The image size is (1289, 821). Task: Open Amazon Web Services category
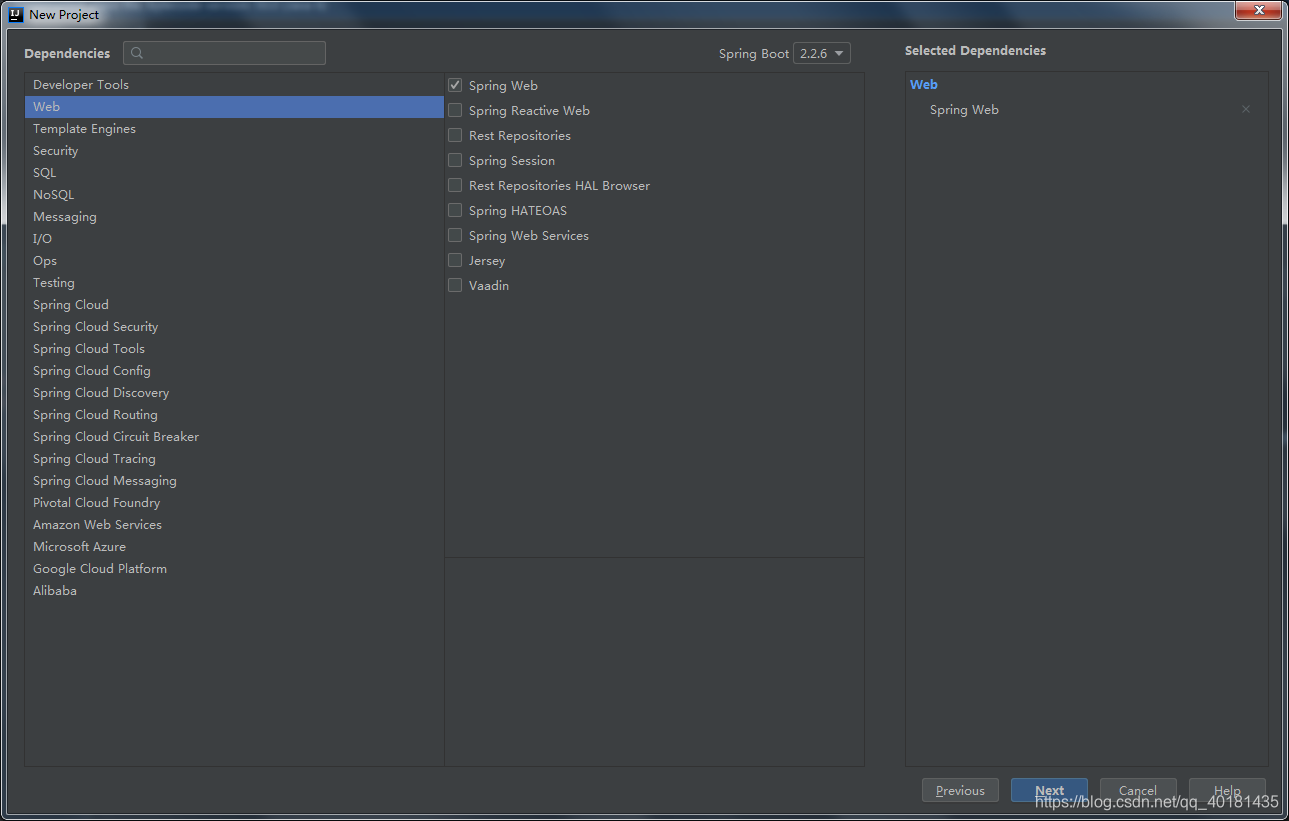pos(234,525)
